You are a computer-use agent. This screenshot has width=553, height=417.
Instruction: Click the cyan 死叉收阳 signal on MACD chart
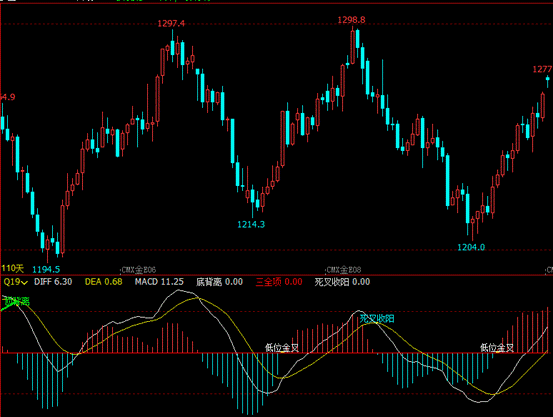coord(377,319)
